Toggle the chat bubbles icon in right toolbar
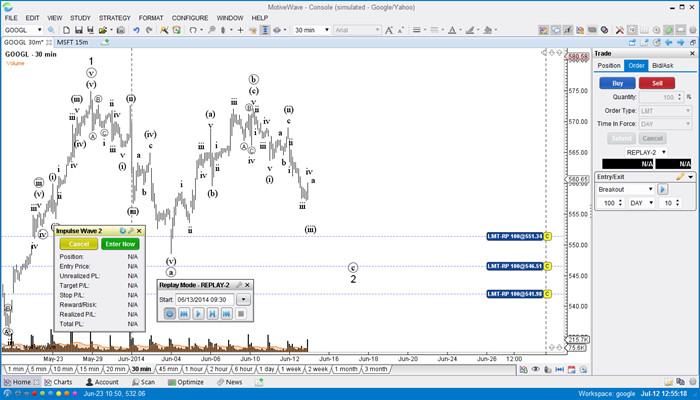The image size is (700, 400). point(556,30)
